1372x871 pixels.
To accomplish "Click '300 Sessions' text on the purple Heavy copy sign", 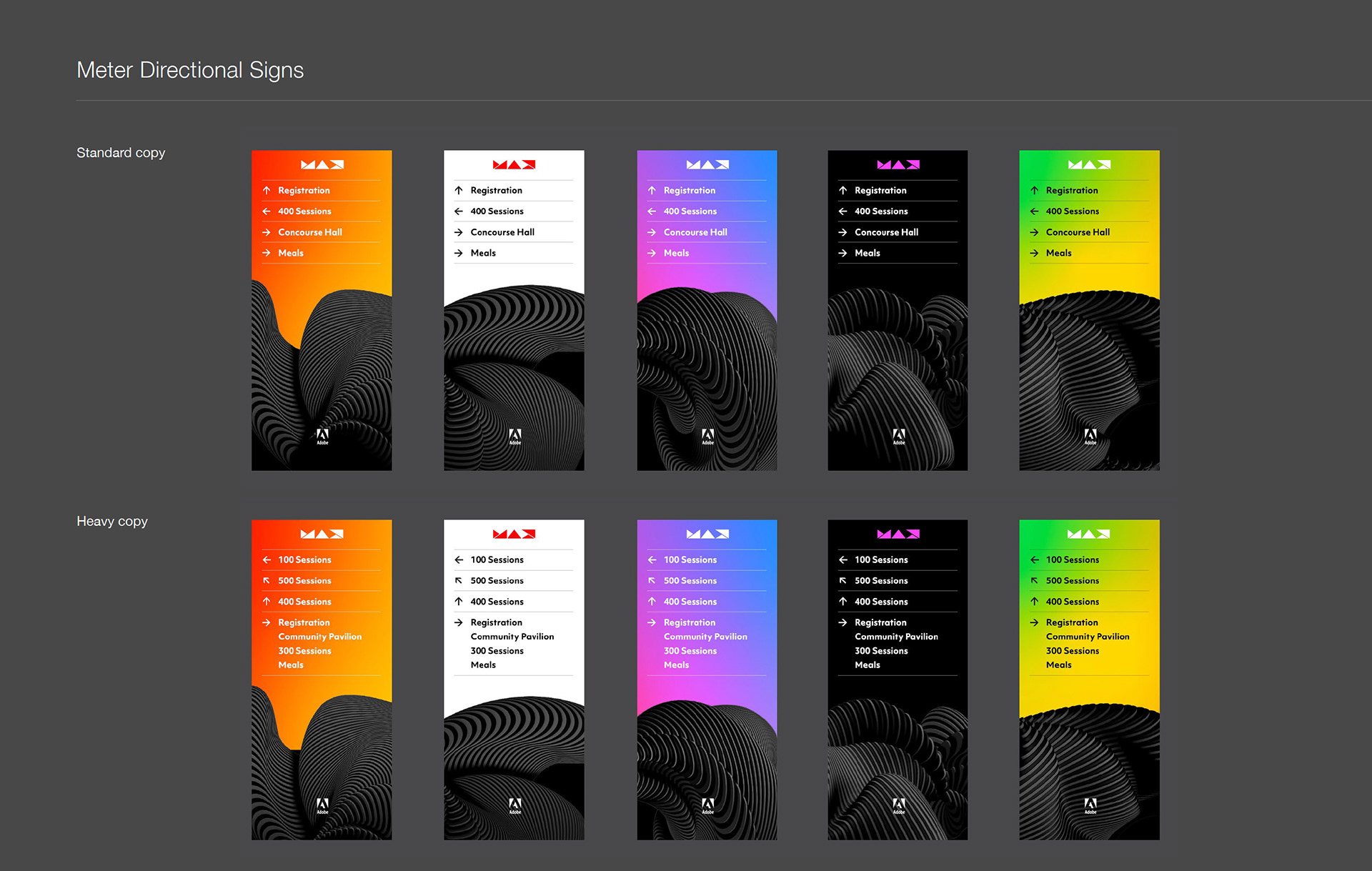I will click(690, 651).
